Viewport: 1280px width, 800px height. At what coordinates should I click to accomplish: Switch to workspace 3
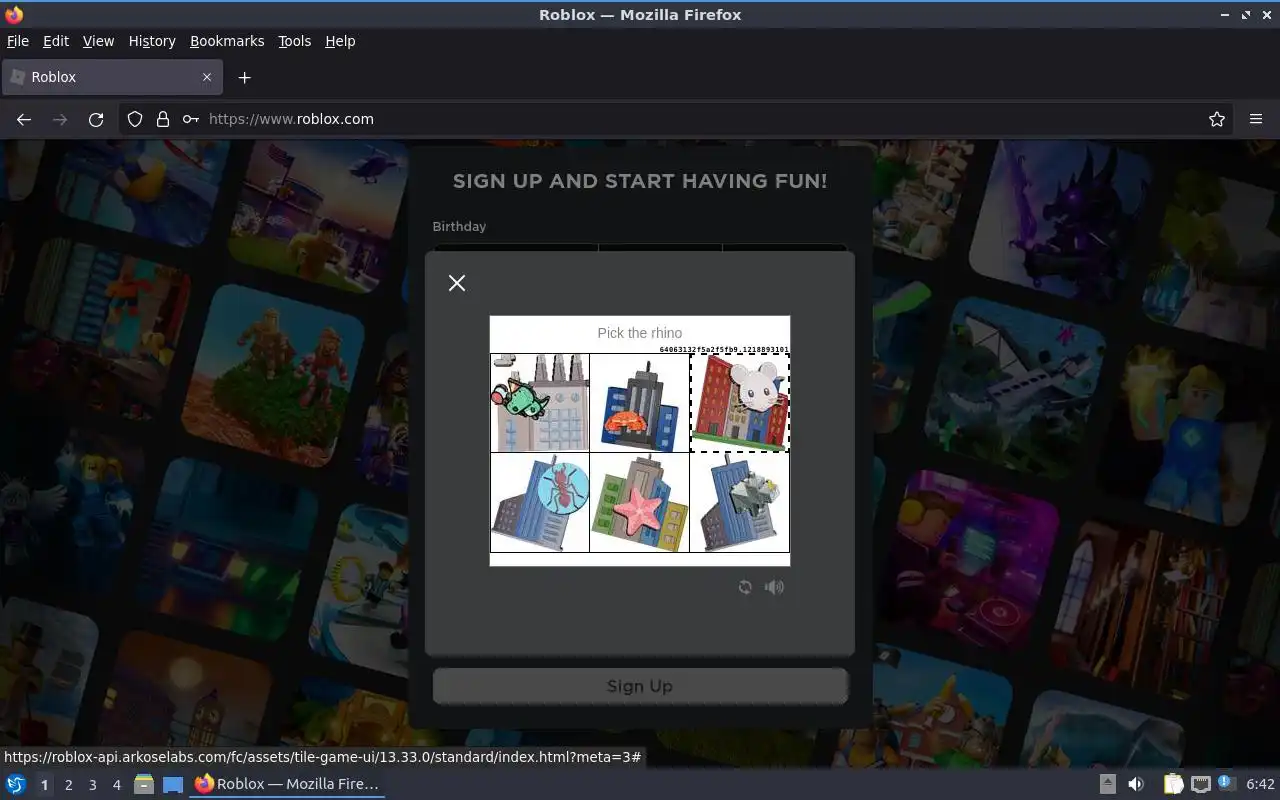pyautogui.click(x=92, y=785)
